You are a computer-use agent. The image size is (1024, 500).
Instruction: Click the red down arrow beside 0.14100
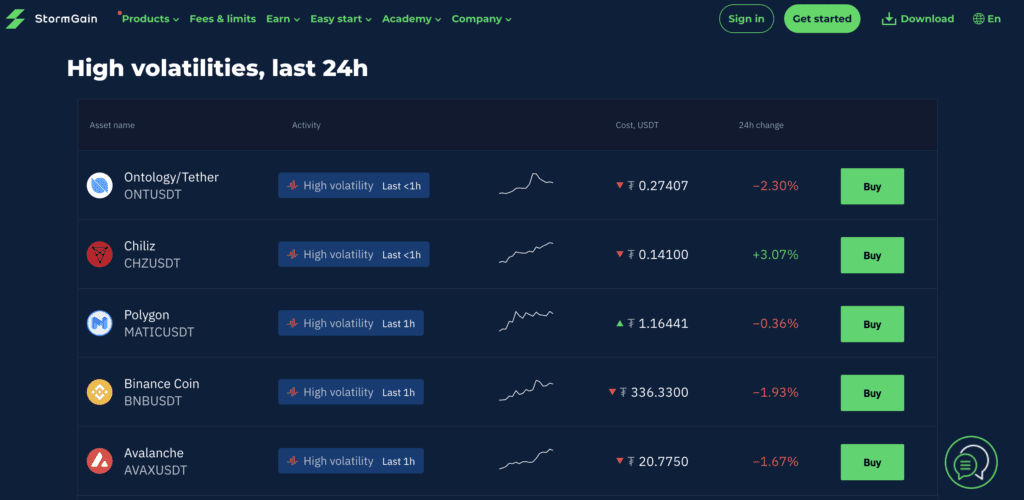click(620, 255)
